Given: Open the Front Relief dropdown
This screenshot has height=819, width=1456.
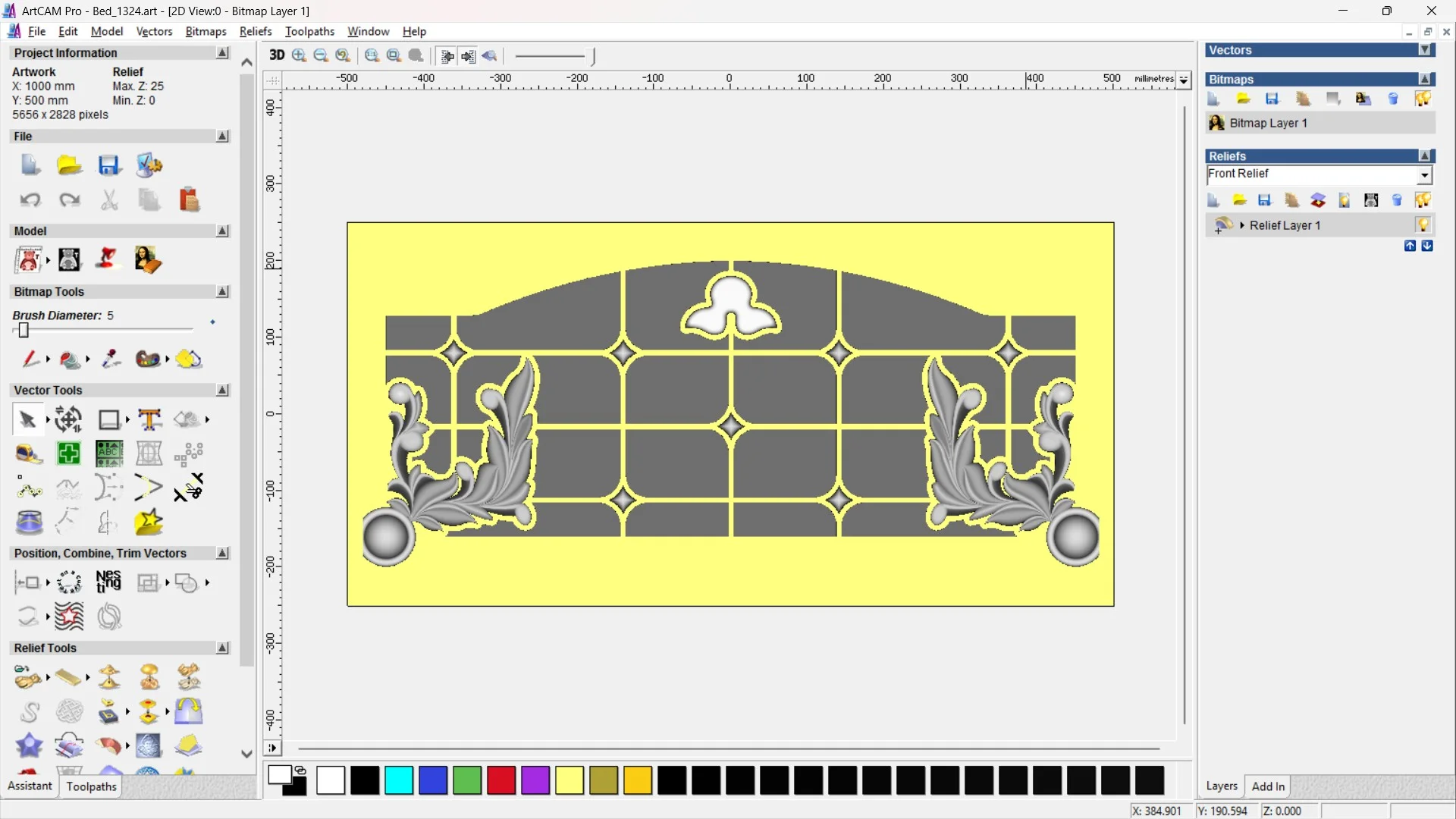Looking at the screenshot, I should tap(1425, 175).
